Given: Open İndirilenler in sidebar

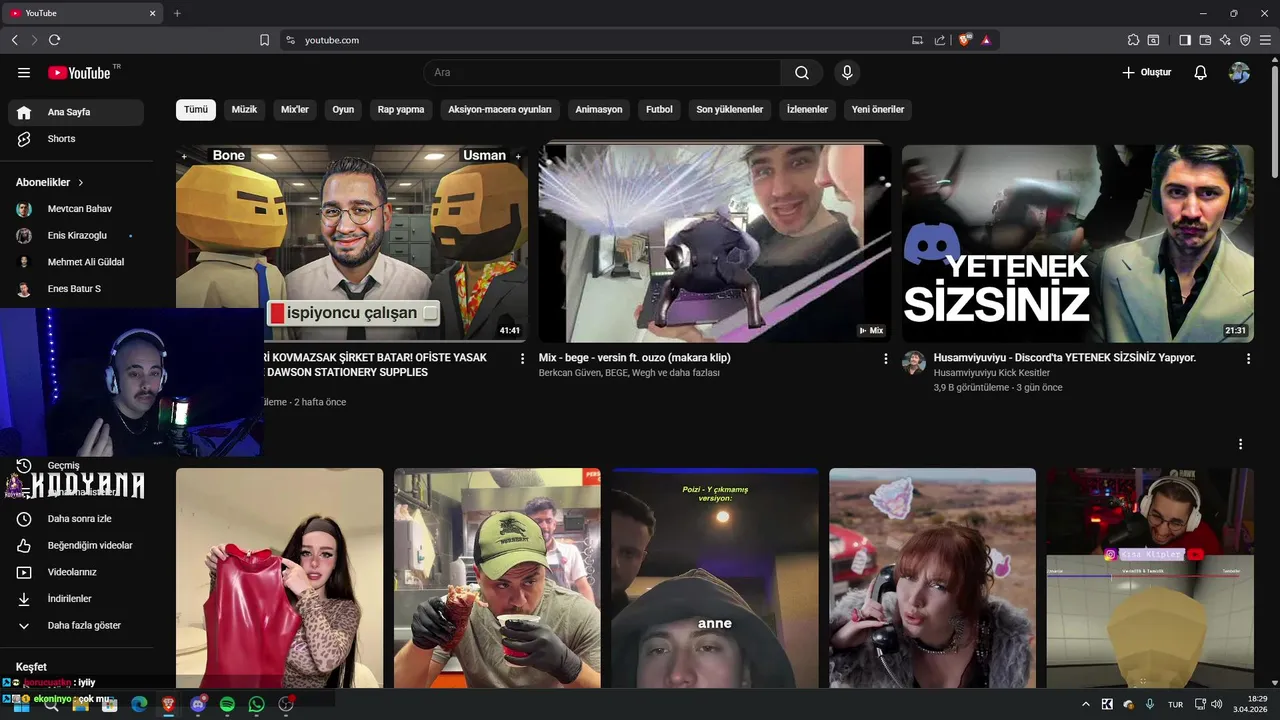Looking at the screenshot, I should point(76,598).
